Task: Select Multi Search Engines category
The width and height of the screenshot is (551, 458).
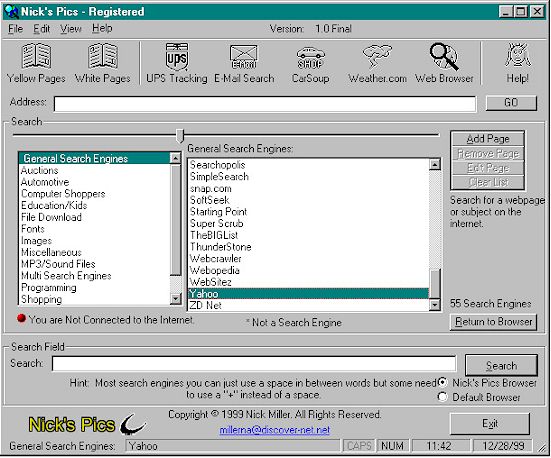Action: coord(94,276)
